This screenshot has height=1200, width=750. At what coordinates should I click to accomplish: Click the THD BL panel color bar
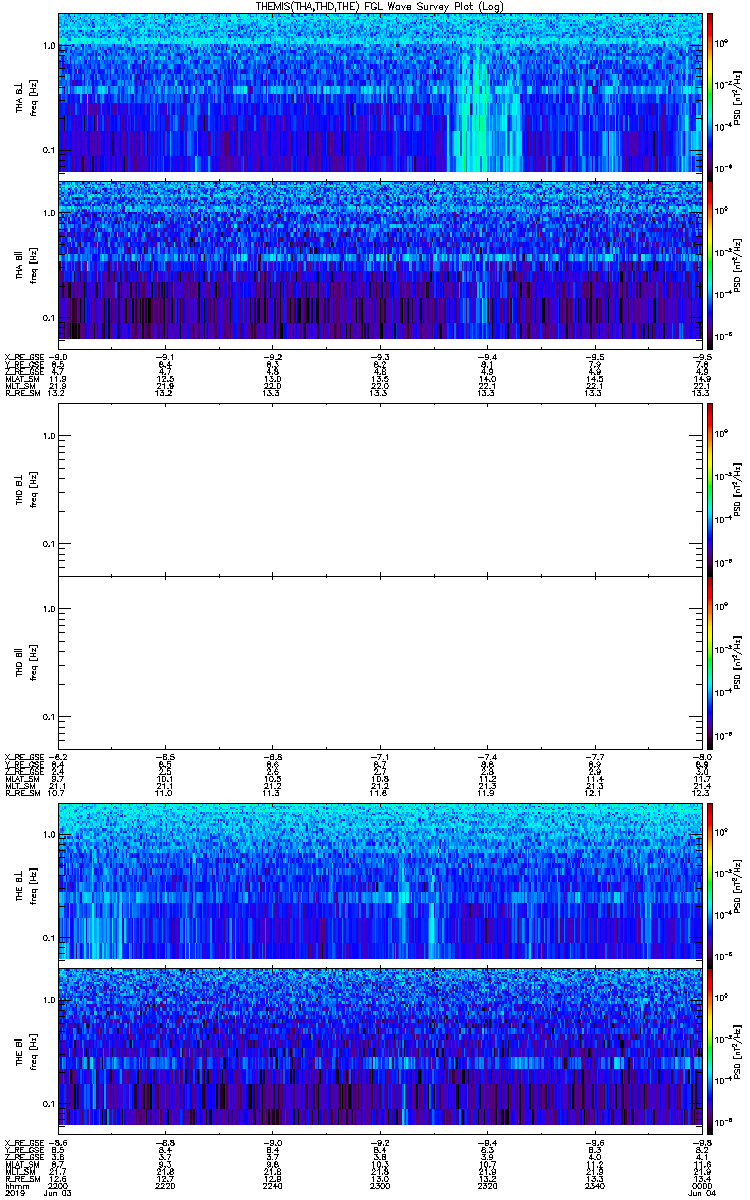(x=710, y=489)
